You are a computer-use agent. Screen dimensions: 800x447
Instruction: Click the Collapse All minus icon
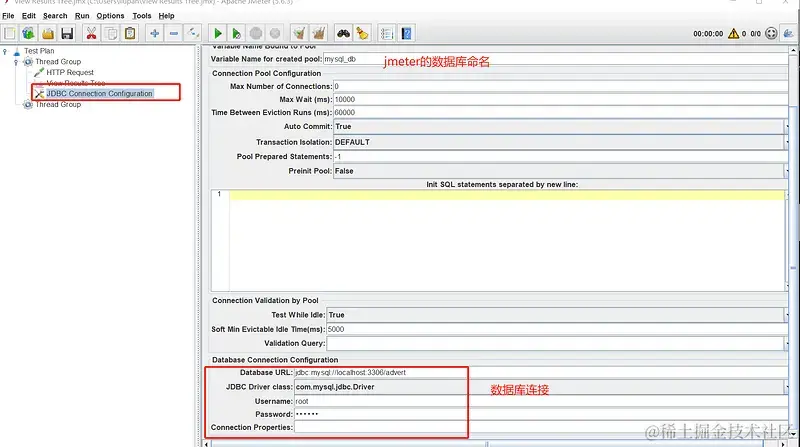tap(174, 34)
